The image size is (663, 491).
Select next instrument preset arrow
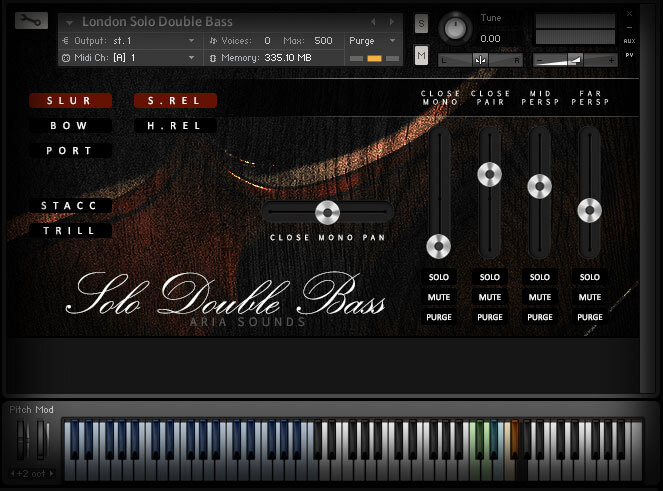(392, 22)
